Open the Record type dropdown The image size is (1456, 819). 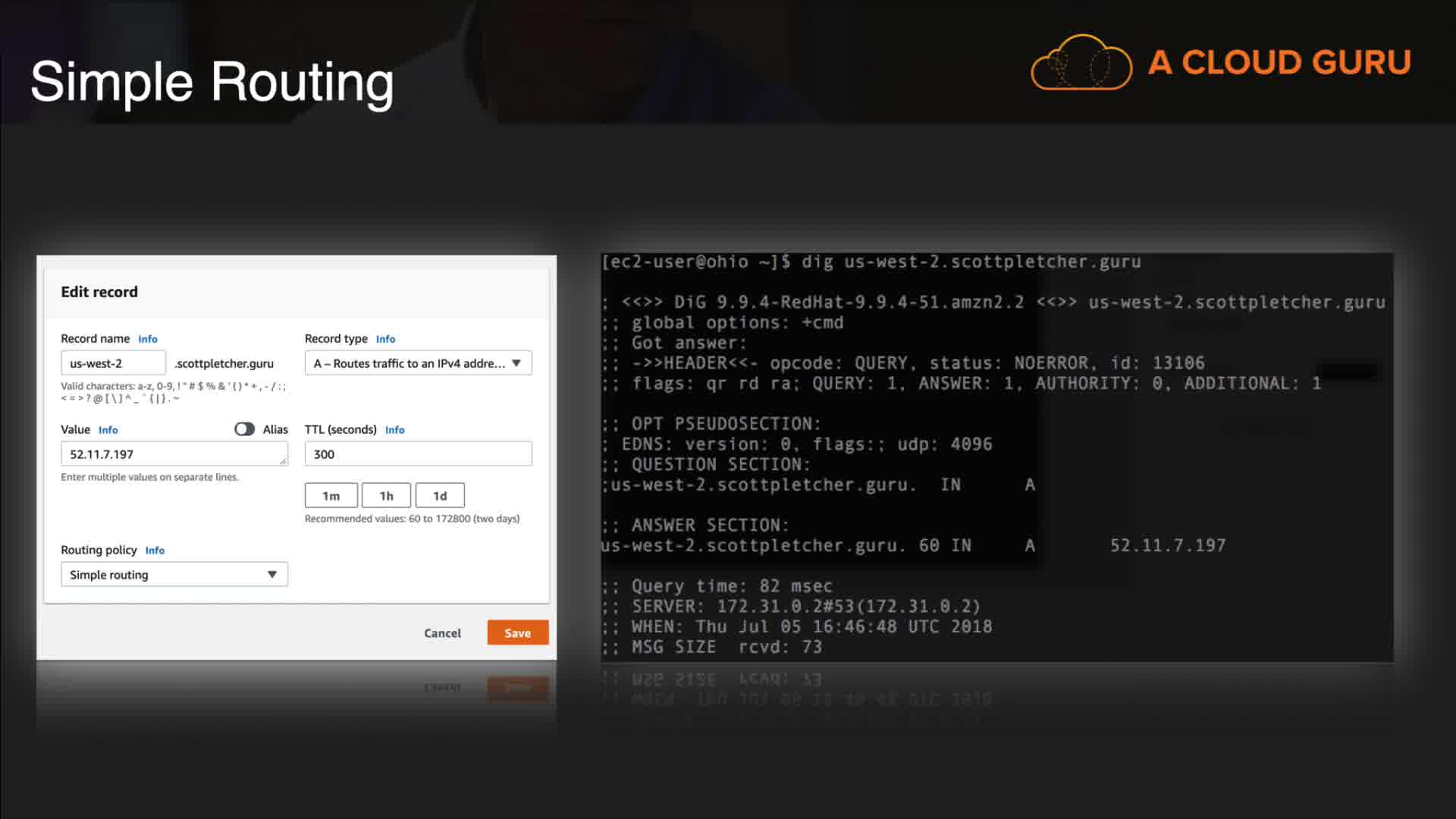click(418, 363)
